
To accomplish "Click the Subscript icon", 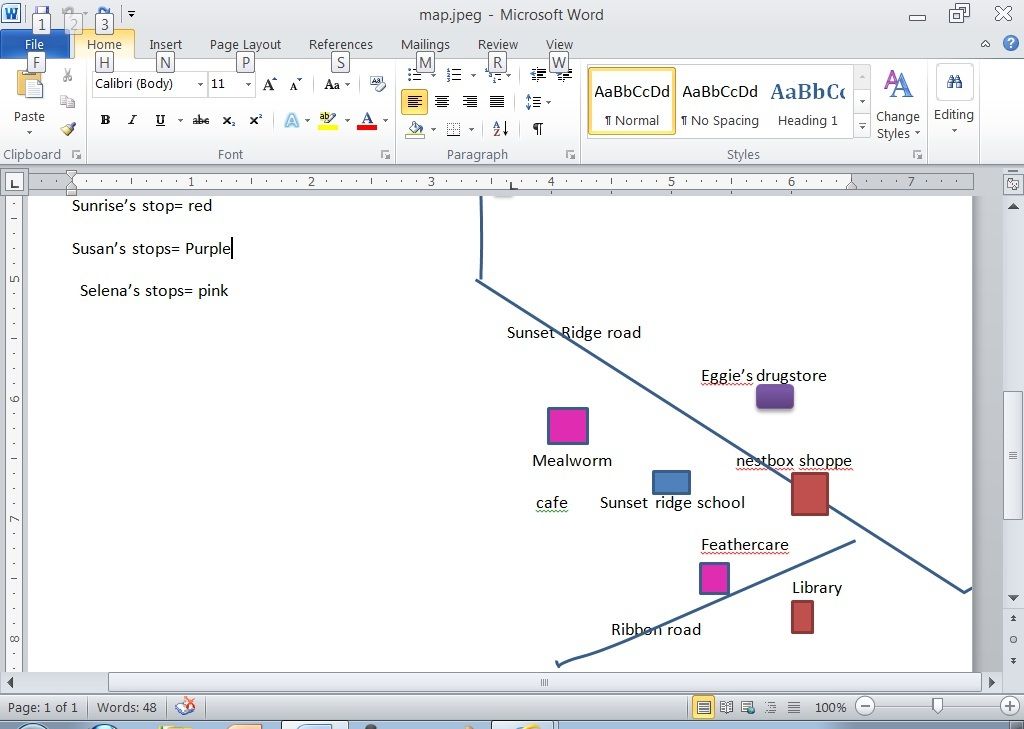I will (x=229, y=120).
